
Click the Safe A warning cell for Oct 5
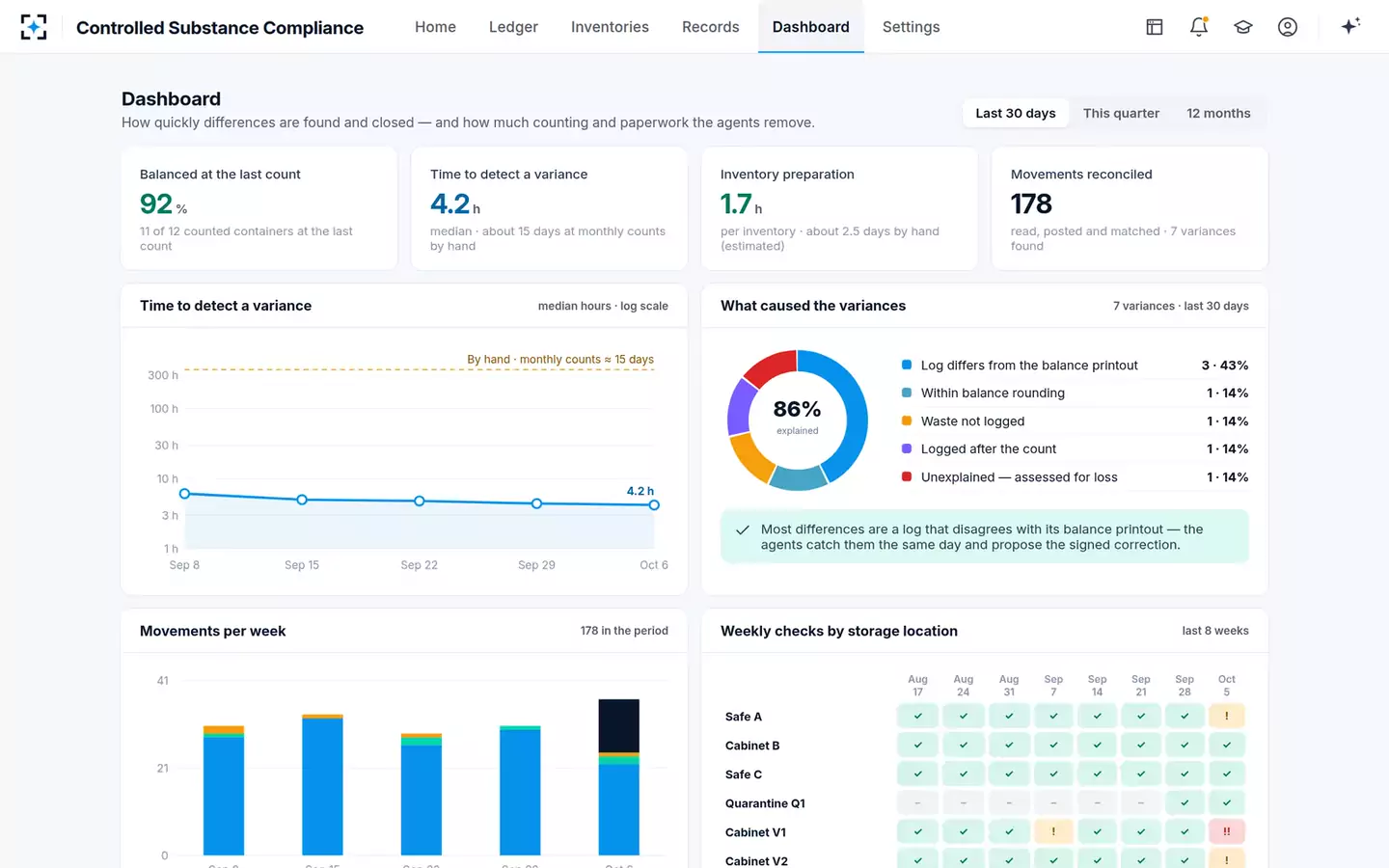coord(1227,716)
